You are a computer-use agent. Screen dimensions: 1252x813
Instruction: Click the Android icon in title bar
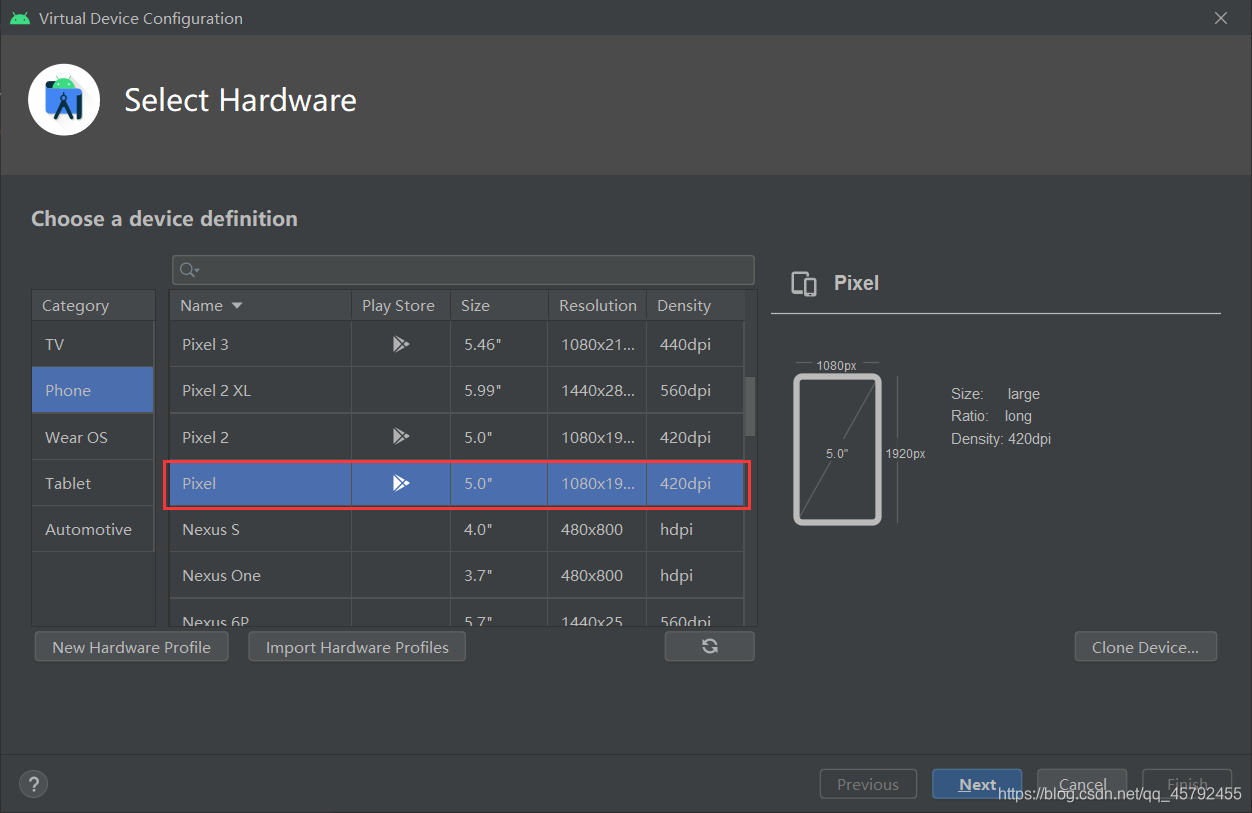[x=20, y=18]
